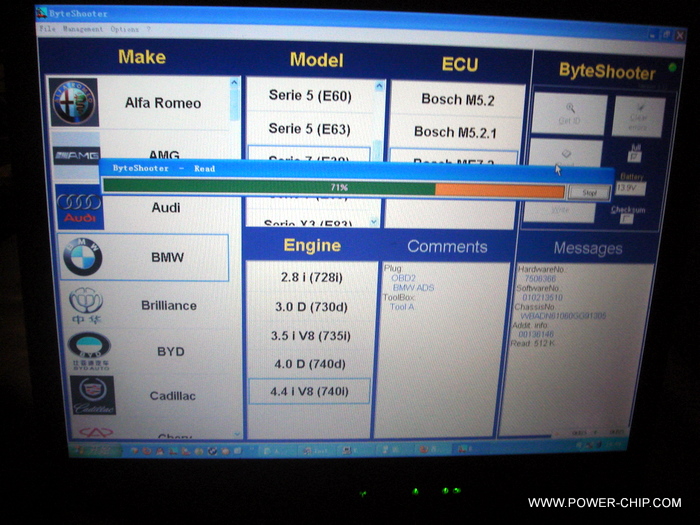
Task: Click the Make list scroll-up arrow
Action: (234, 83)
